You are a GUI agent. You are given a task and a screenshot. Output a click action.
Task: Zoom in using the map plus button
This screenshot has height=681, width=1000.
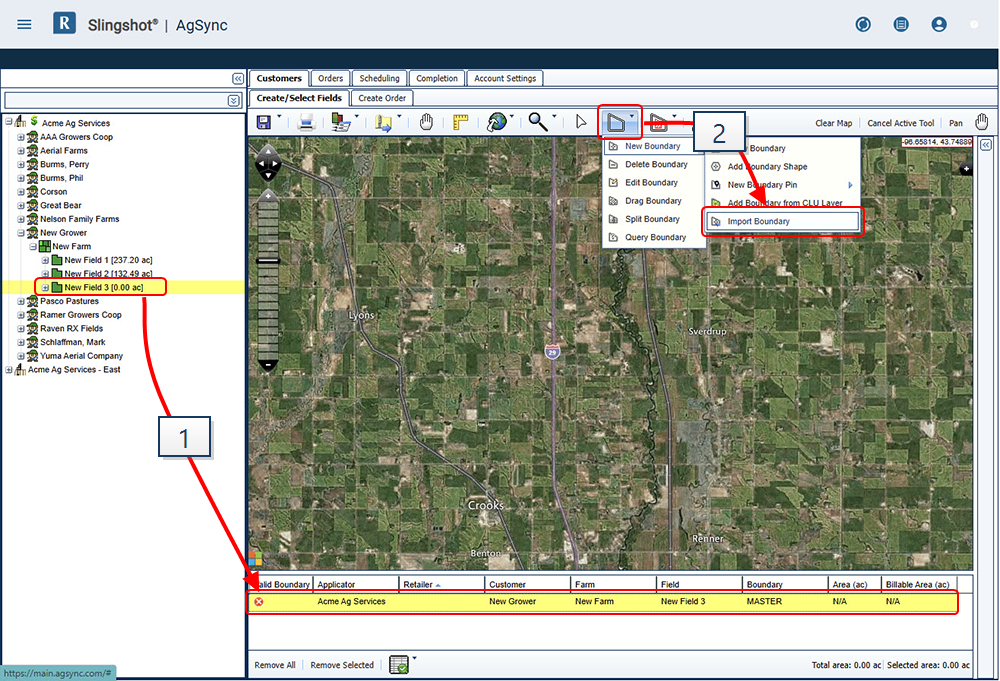(268, 195)
